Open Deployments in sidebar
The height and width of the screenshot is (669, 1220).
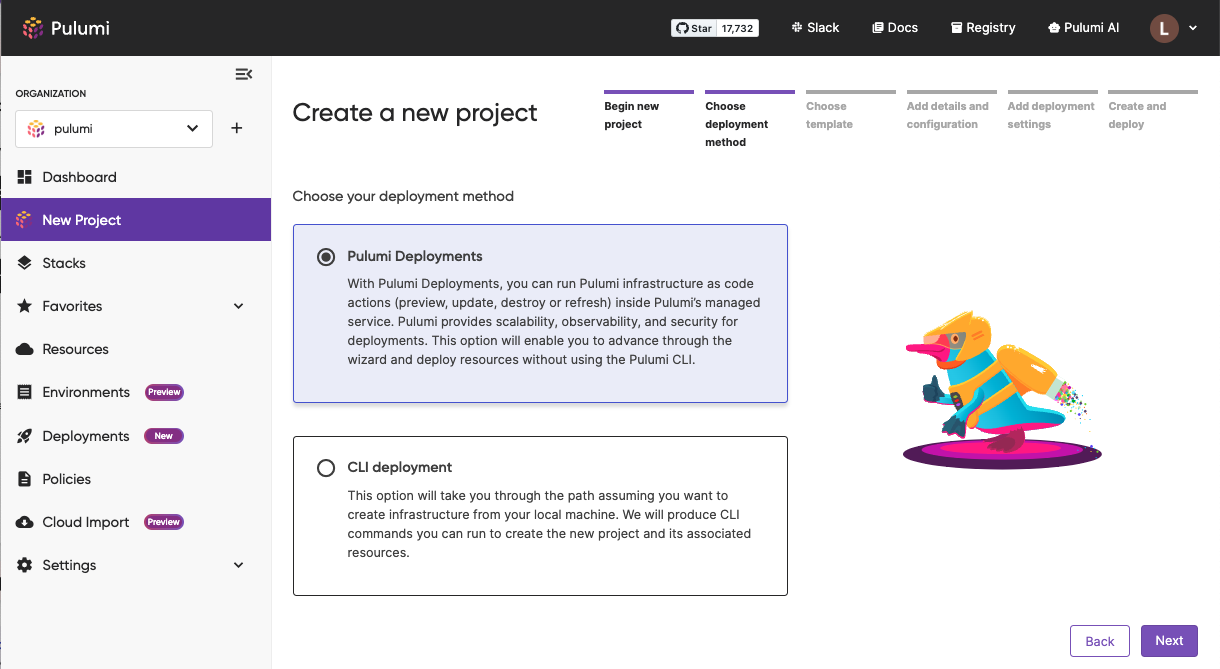click(x=135, y=436)
